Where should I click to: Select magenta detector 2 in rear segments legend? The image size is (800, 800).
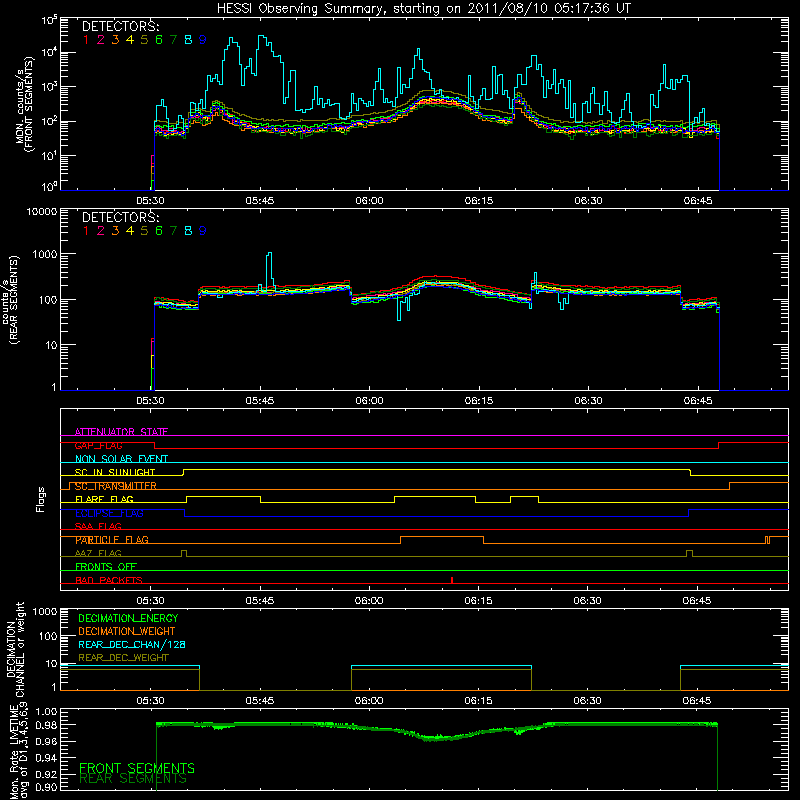coord(101,231)
